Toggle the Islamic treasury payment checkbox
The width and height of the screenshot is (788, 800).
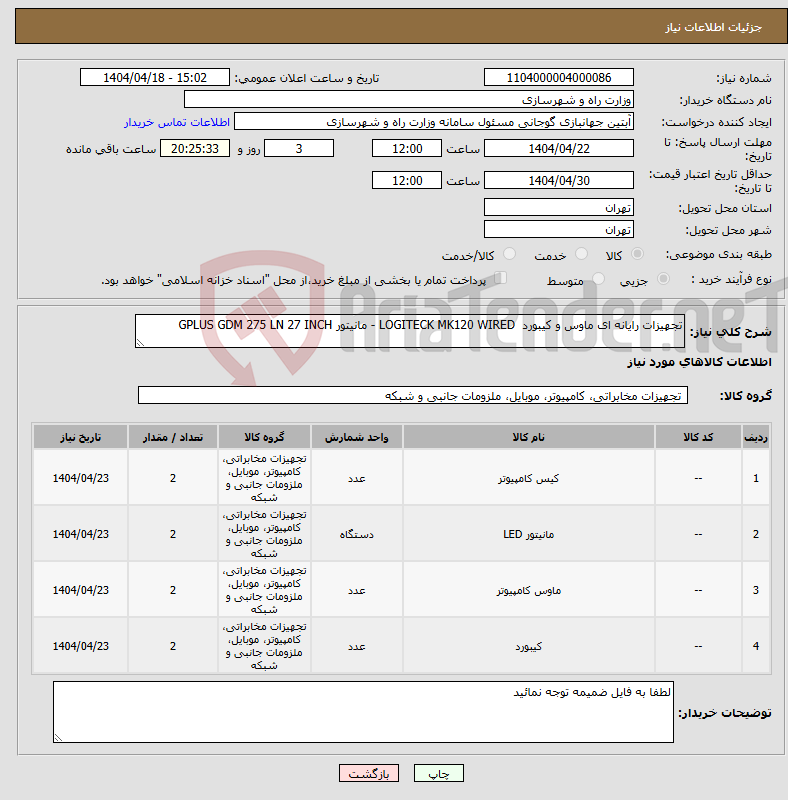[x=501, y=278]
